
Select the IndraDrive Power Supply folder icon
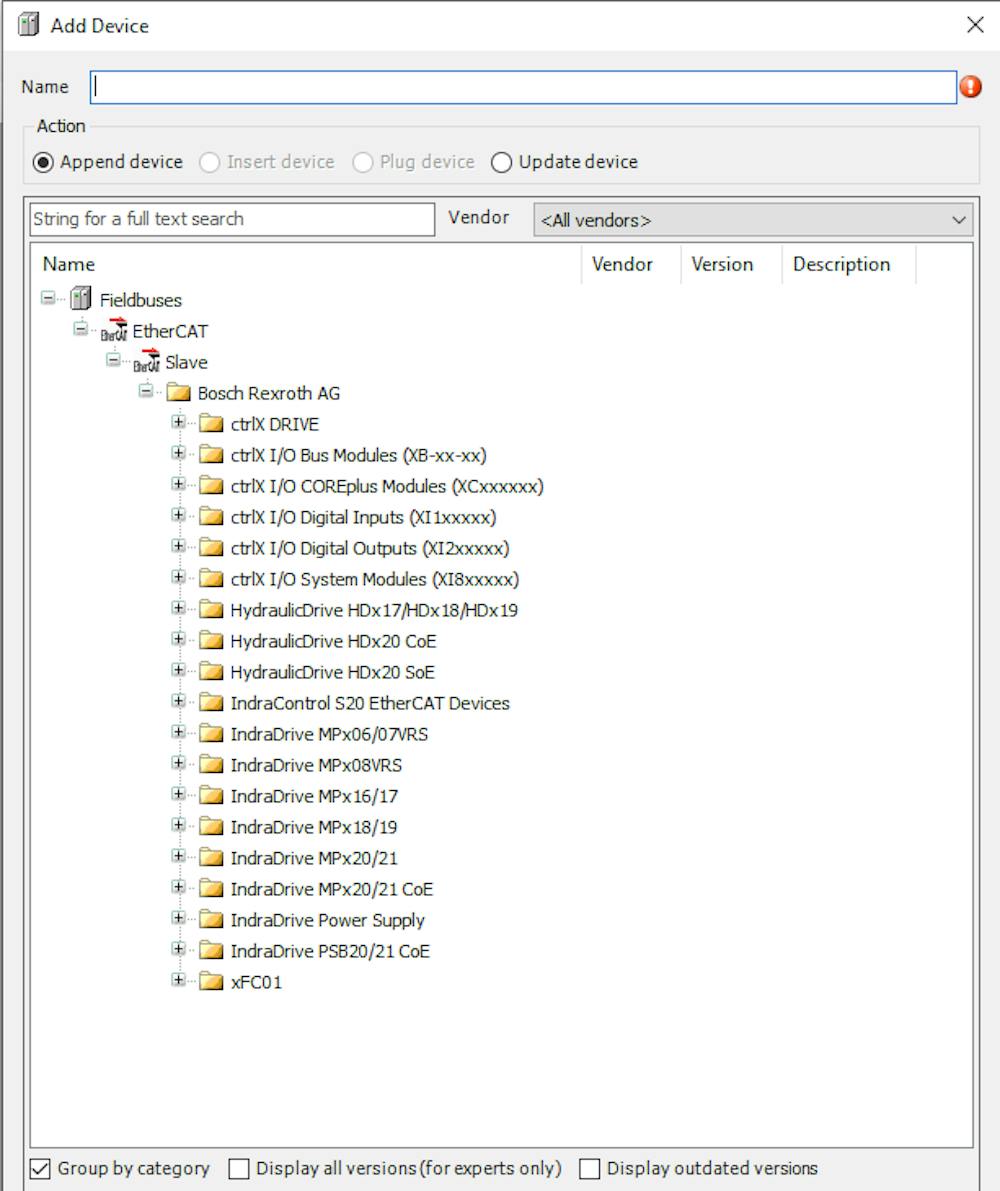coord(211,919)
